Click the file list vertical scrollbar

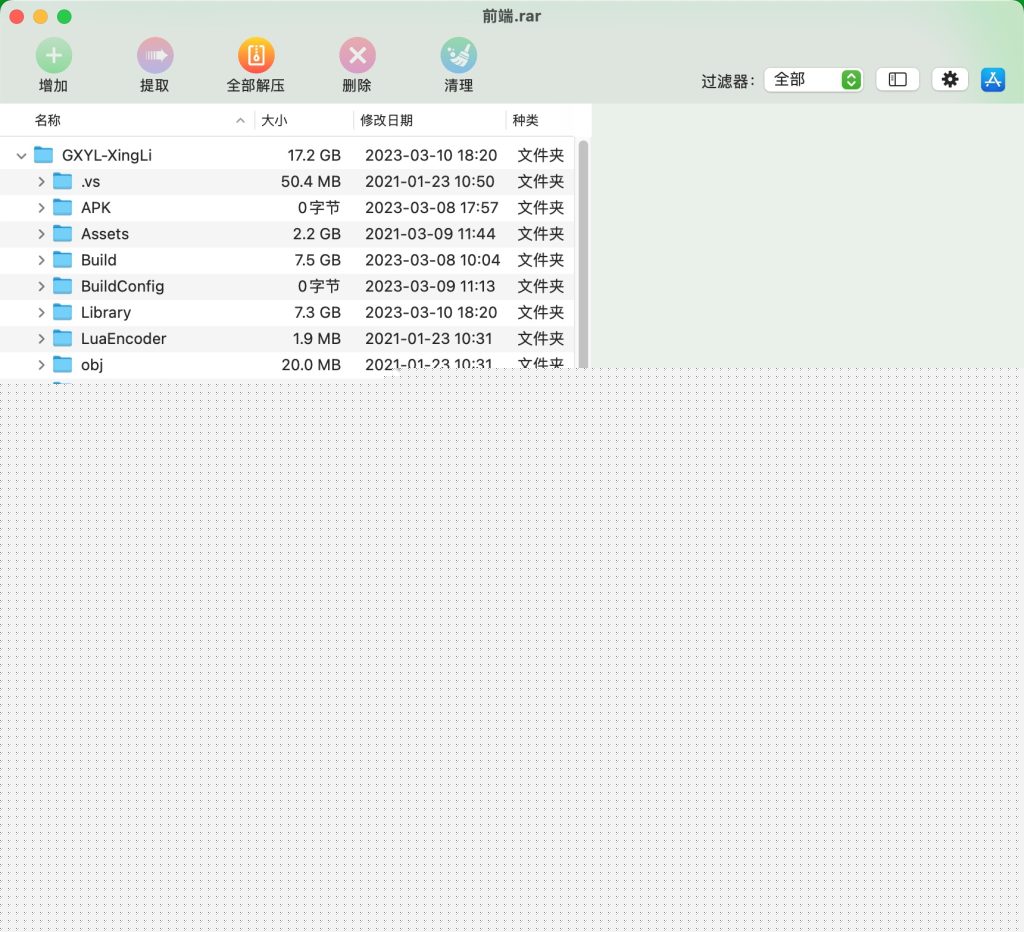point(583,253)
